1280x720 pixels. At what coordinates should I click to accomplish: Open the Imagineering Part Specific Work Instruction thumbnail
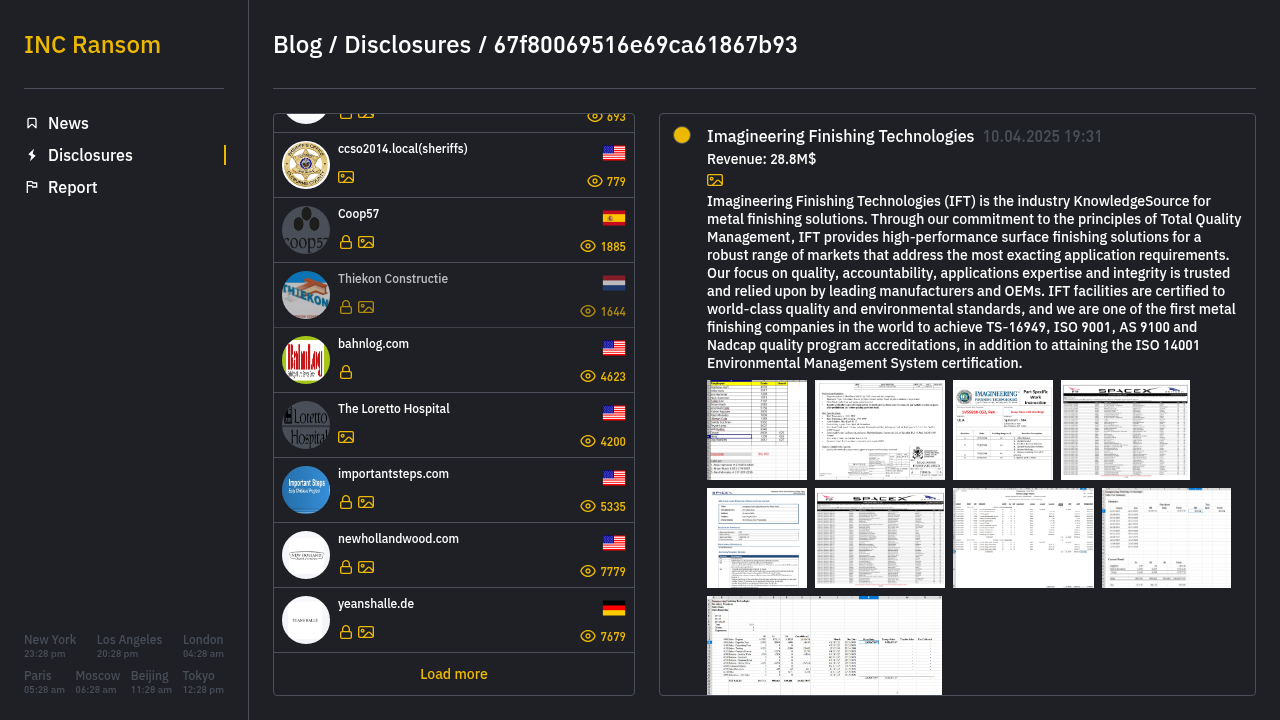(x=1003, y=430)
